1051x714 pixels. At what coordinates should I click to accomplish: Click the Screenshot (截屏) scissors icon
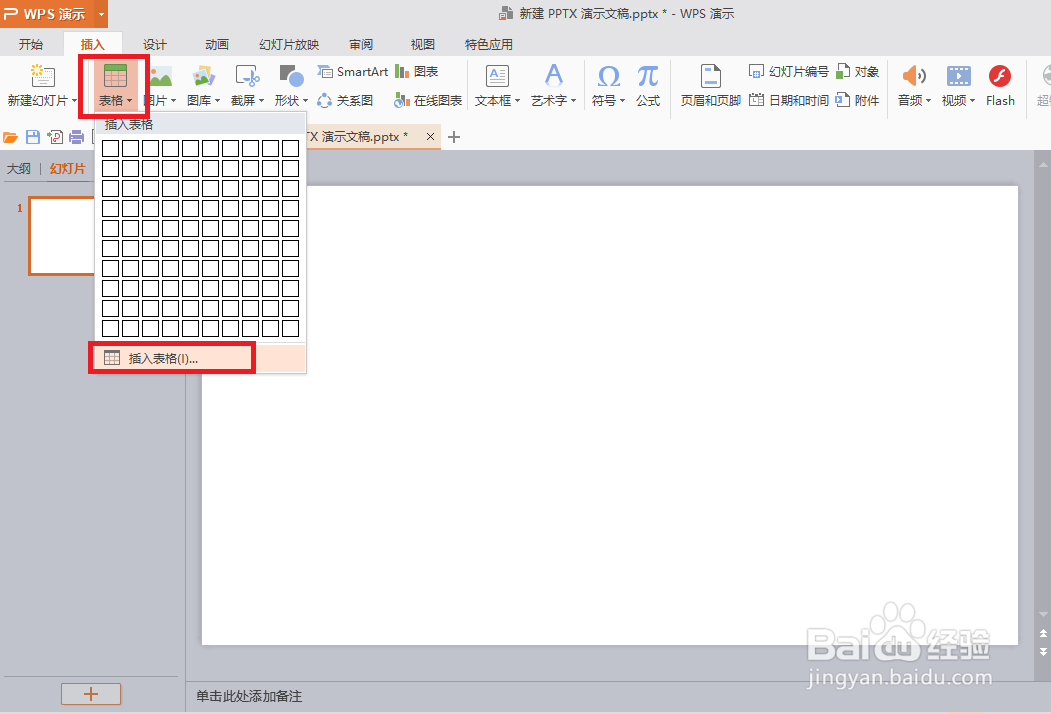pos(247,76)
